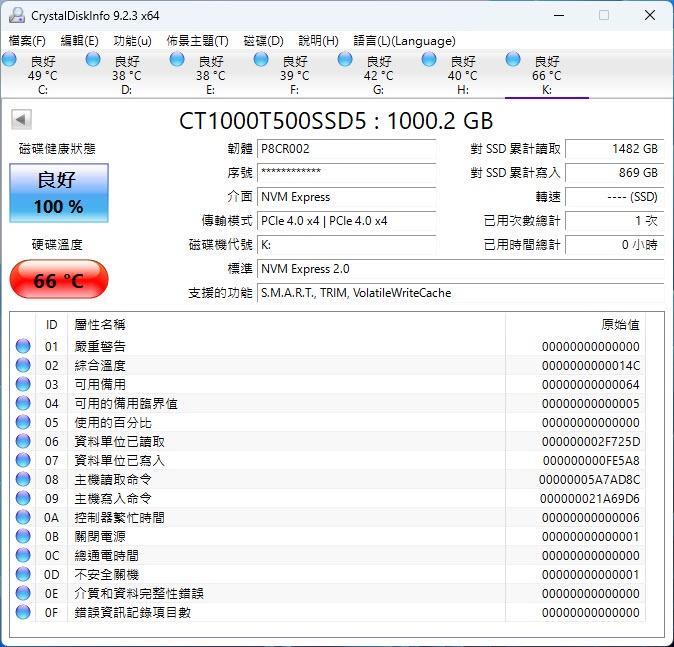Click the NVM Express 2.0 standard field

pyautogui.click(x=460, y=269)
